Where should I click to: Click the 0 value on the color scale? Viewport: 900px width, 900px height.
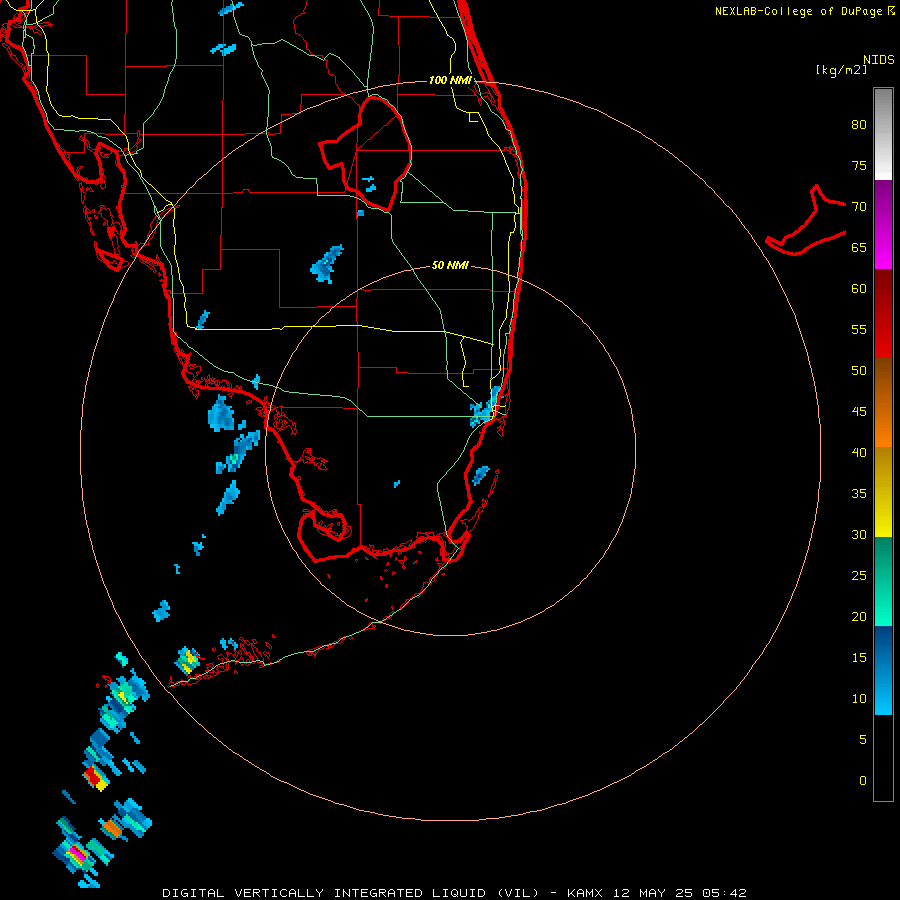click(x=863, y=781)
